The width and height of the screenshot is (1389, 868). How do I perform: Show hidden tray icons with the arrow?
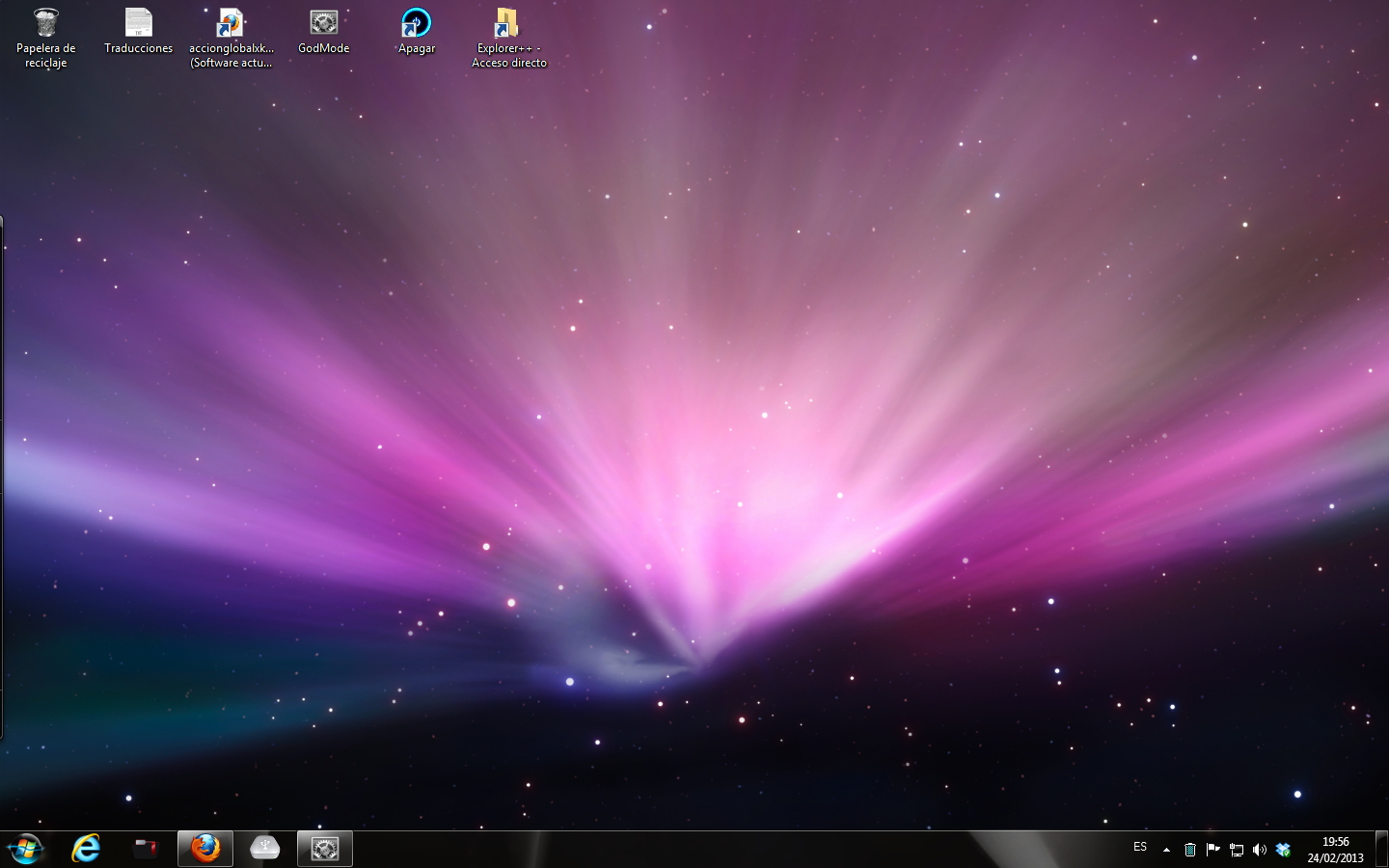(x=1165, y=850)
